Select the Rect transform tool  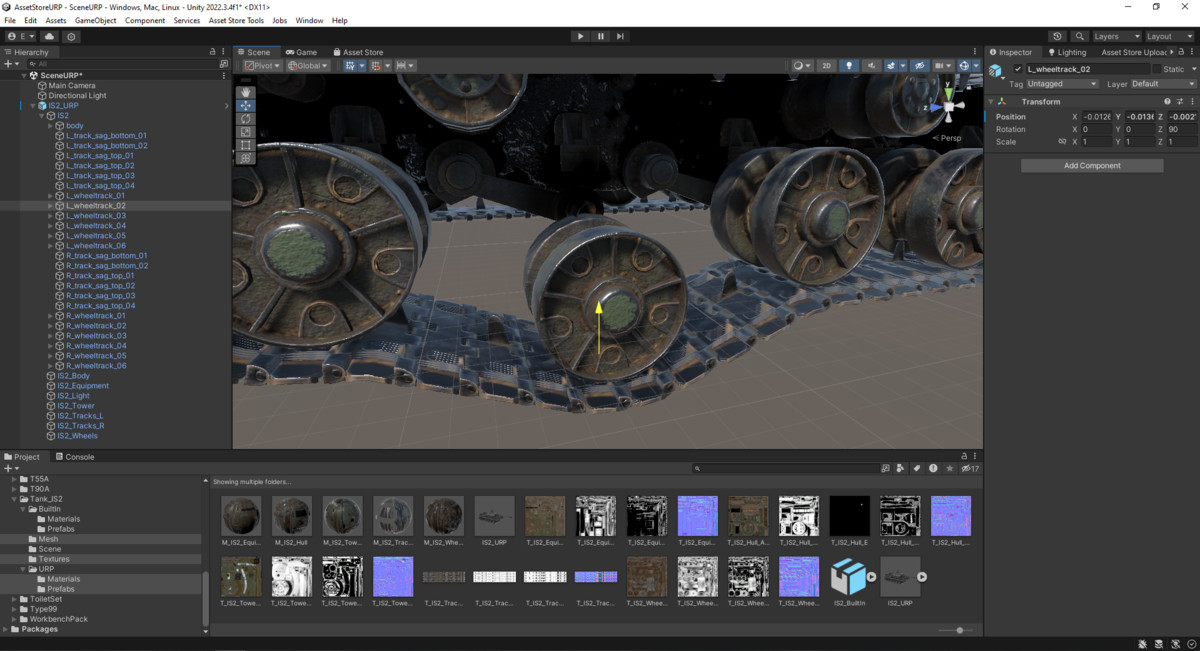pyautogui.click(x=246, y=145)
